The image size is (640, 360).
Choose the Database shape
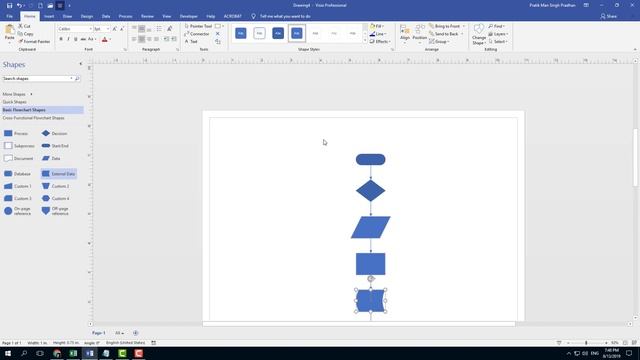click(x=17, y=174)
